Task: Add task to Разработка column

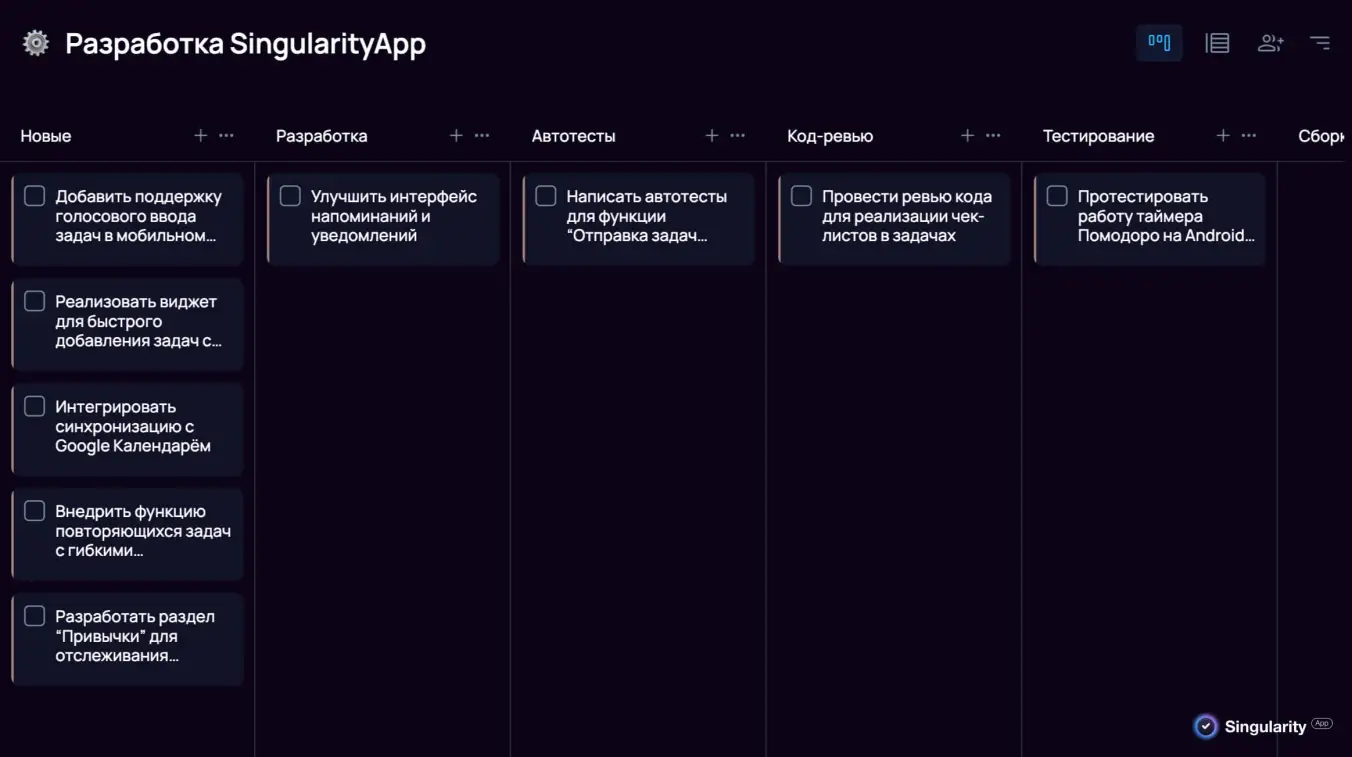Action: pos(456,136)
